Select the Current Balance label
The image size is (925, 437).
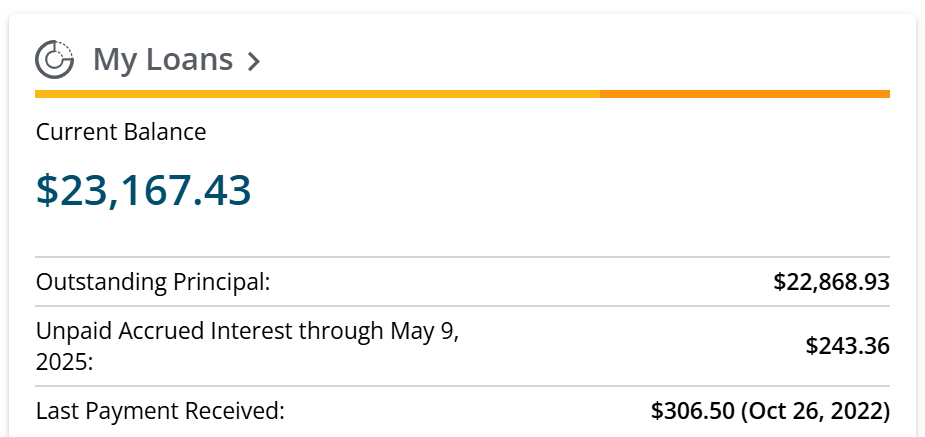[121, 132]
